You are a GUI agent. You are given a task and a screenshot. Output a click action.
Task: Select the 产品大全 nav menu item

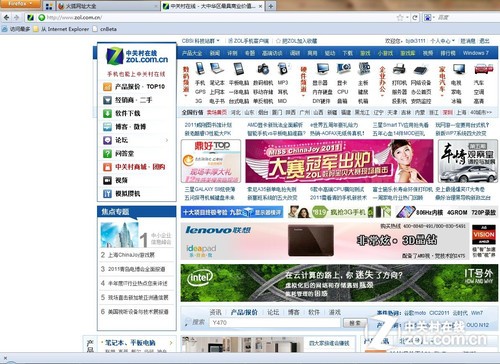pyautogui.click(x=192, y=53)
